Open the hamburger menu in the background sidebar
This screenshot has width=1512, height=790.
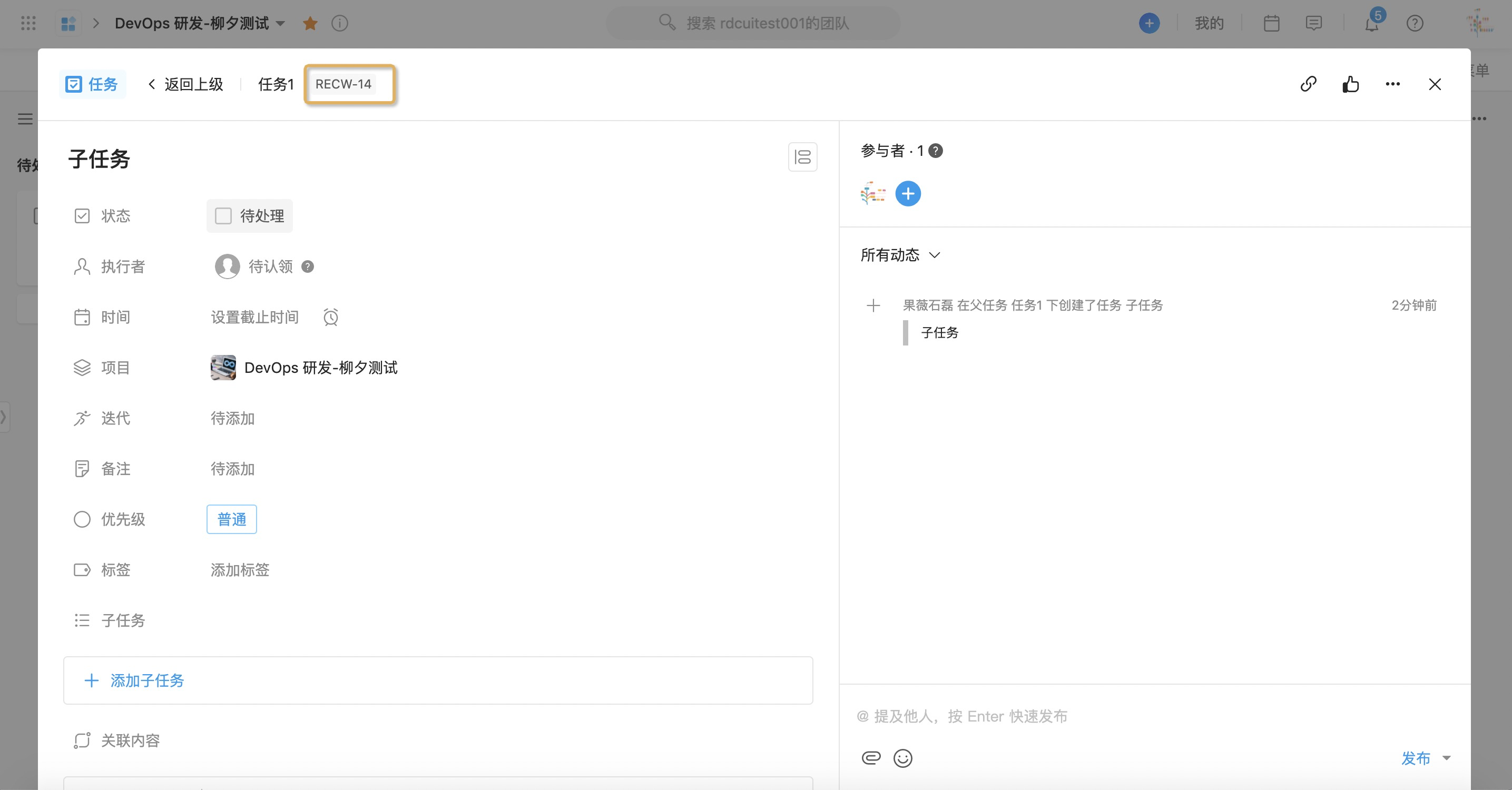(x=25, y=119)
